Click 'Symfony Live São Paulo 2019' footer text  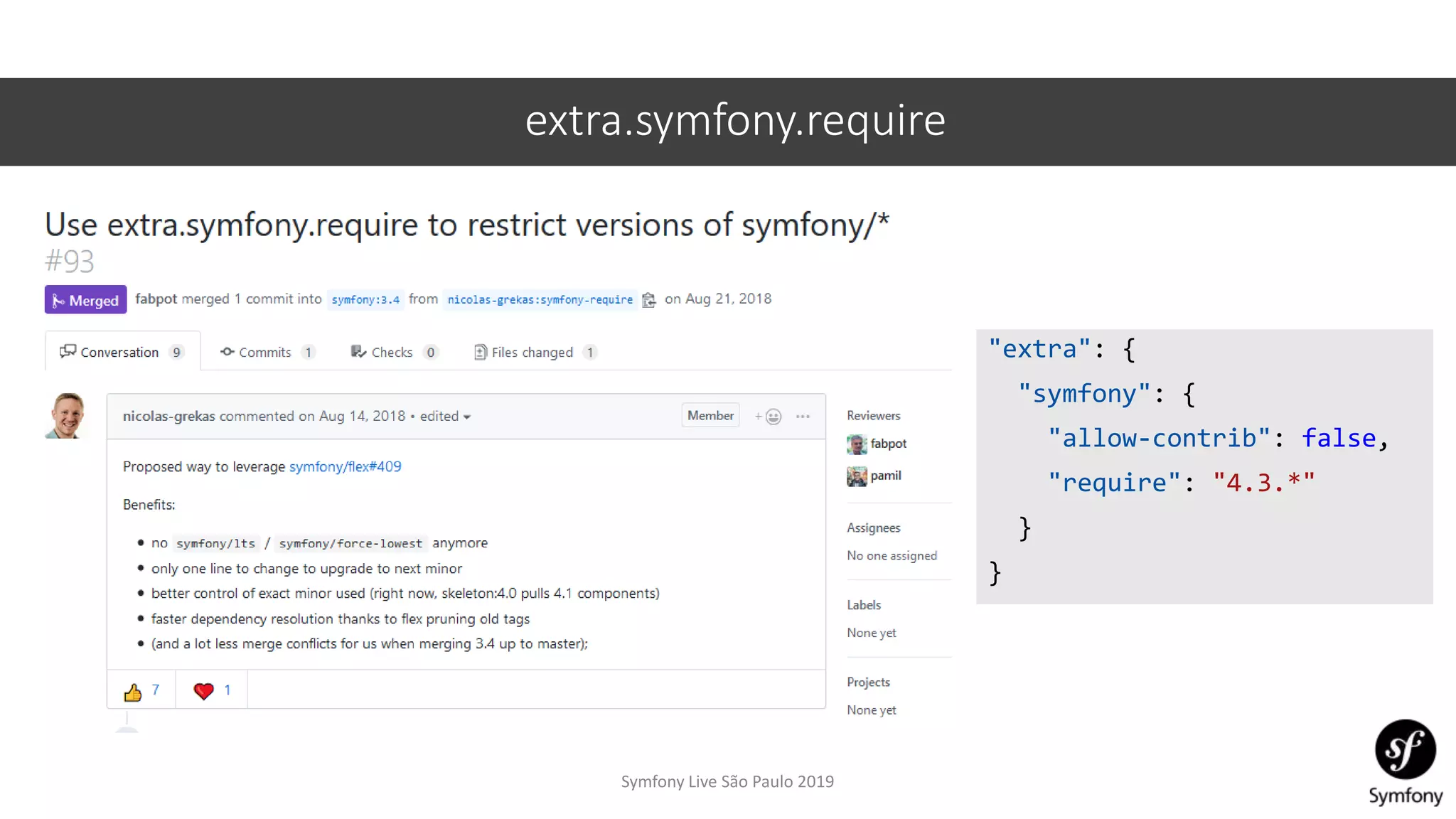727,781
